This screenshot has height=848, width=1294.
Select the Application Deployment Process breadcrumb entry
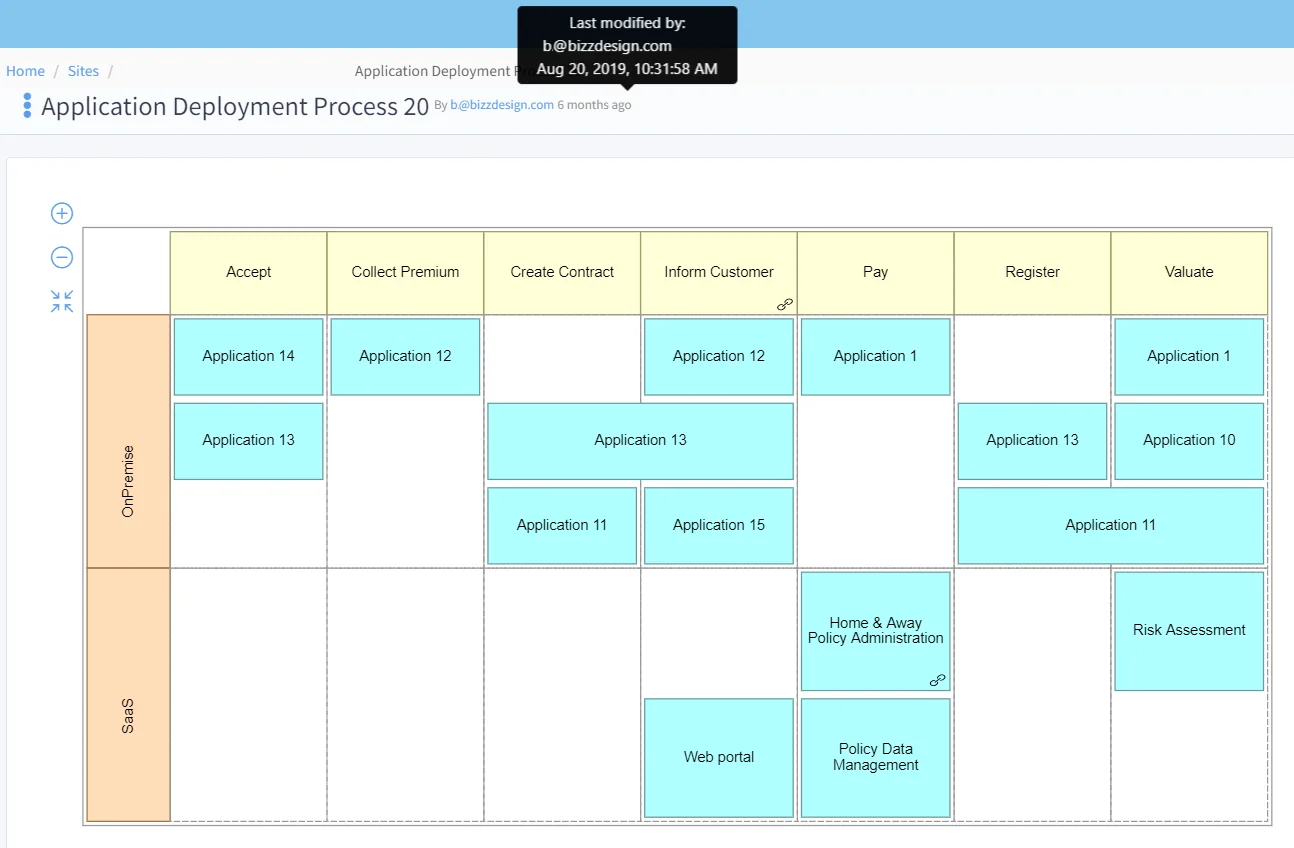[x=442, y=71]
